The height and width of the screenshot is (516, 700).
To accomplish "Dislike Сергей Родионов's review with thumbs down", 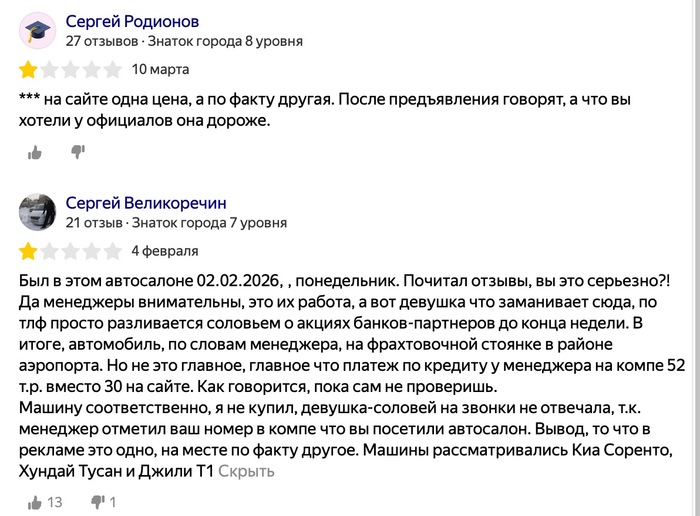I will coord(78,152).
